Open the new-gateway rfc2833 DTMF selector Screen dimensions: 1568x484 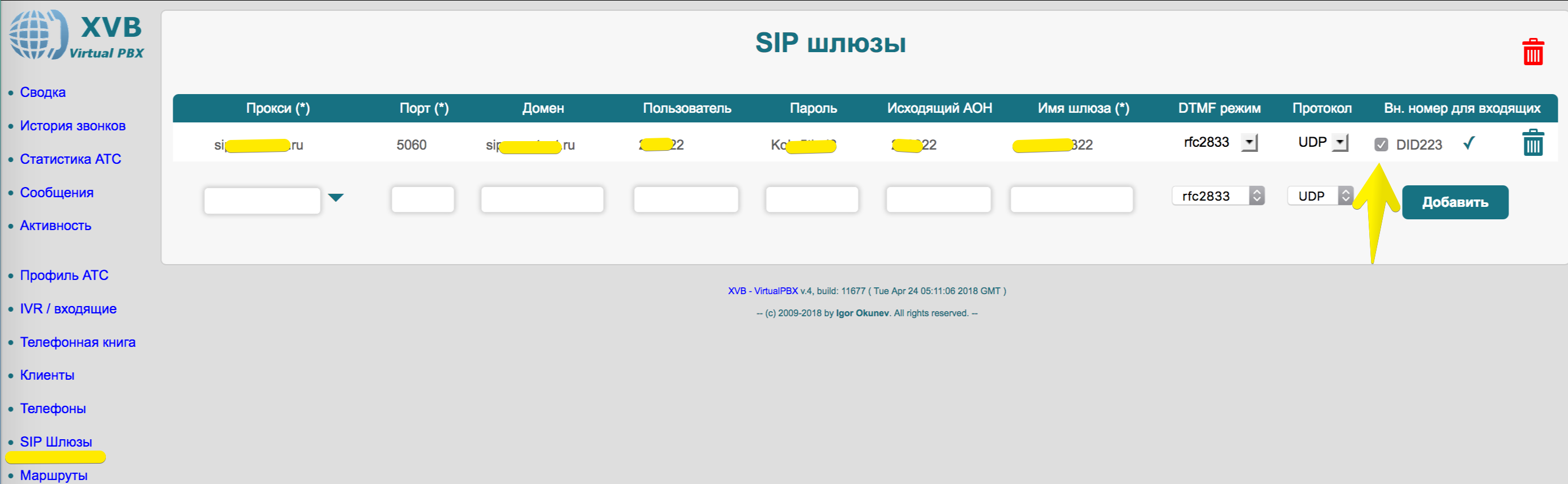(1217, 196)
